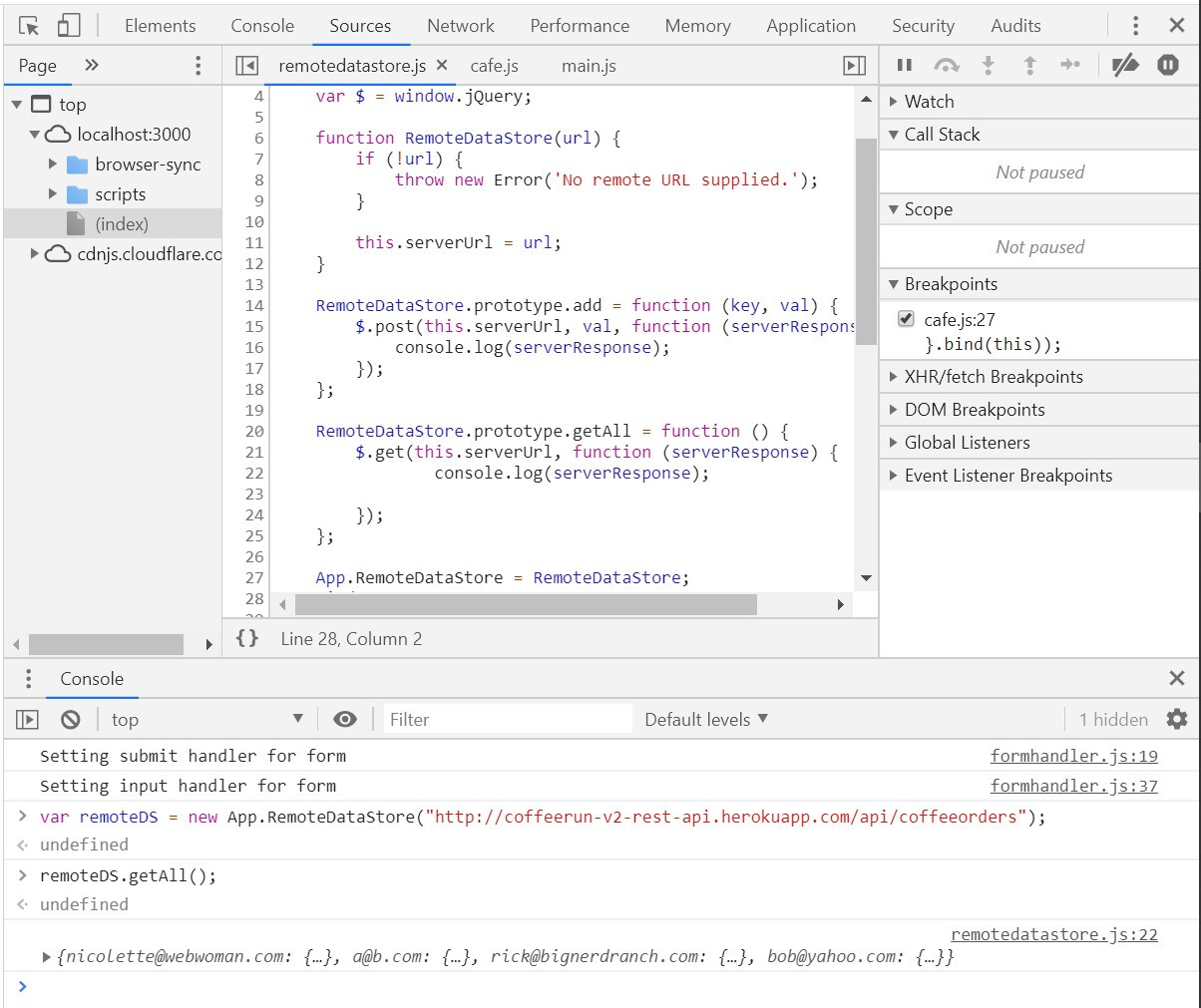Toggle the device toolbar icon
The height and width of the screenshot is (1008, 1201).
(68, 26)
